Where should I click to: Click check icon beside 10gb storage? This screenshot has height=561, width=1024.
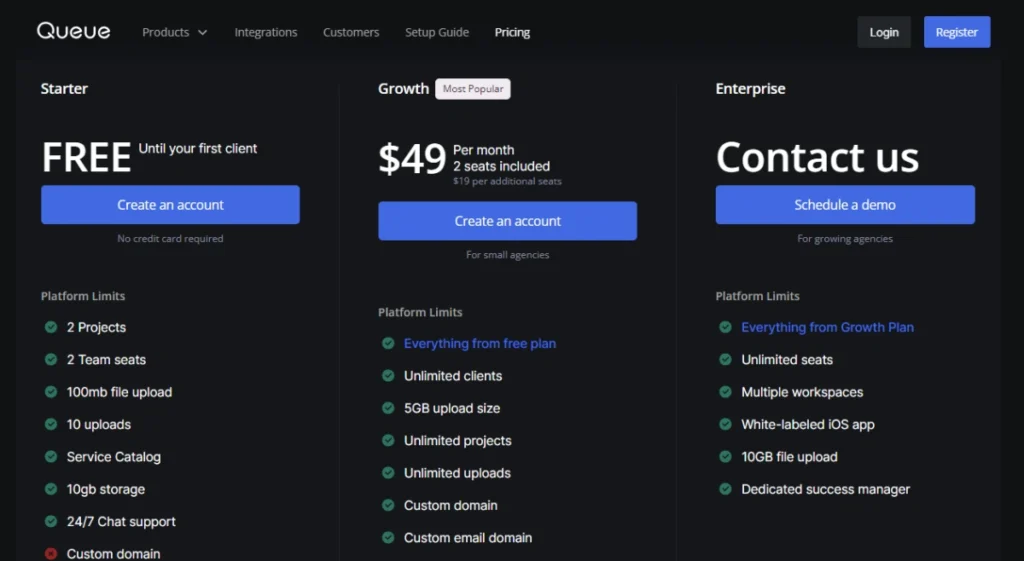pos(51,489)
